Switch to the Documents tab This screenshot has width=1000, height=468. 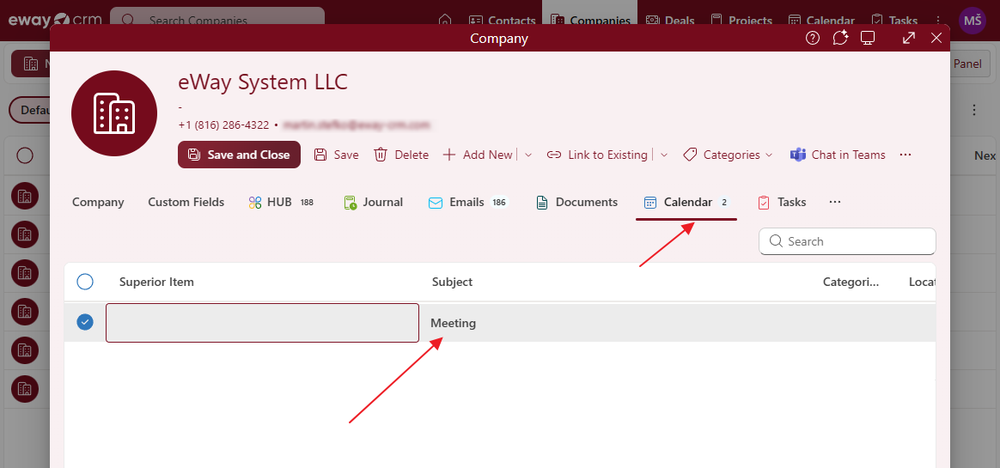[x=577, y=202]
